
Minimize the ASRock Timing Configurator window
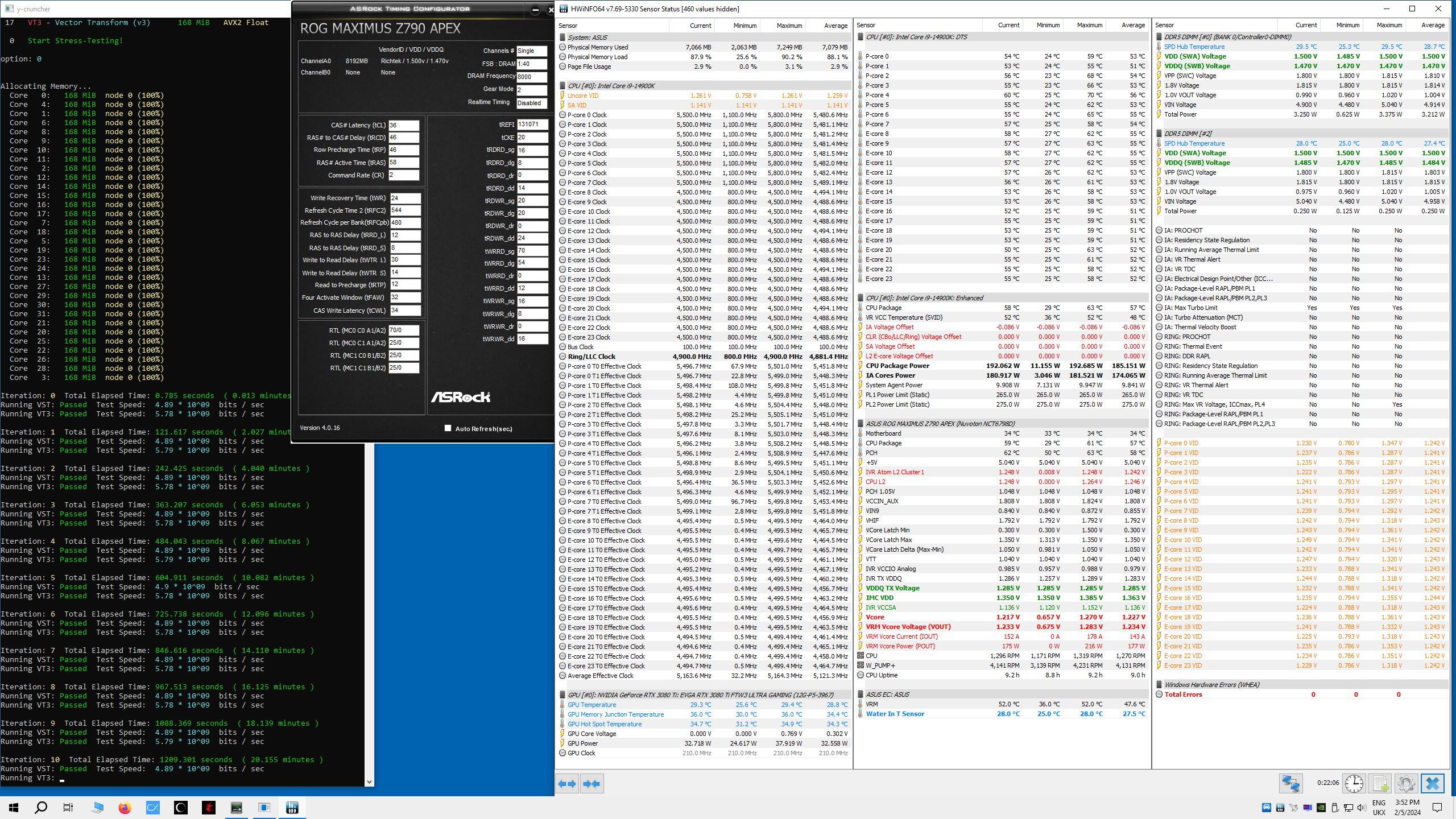535,10
